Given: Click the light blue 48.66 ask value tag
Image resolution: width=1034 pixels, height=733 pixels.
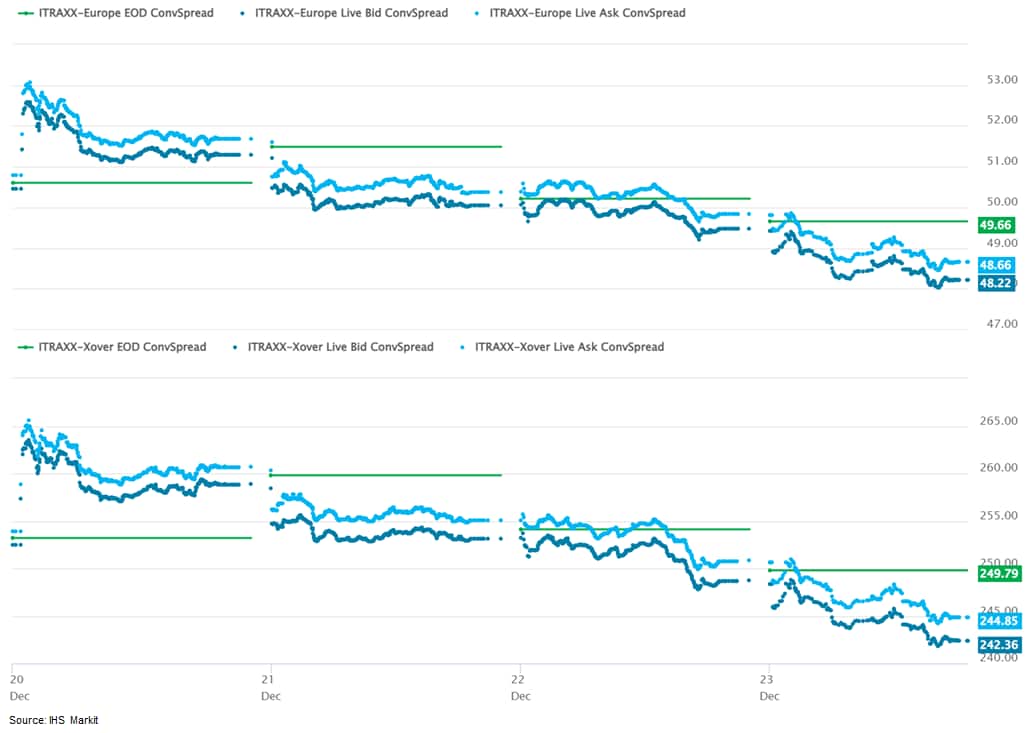Looking at the screenshot, I should [996, 265].
